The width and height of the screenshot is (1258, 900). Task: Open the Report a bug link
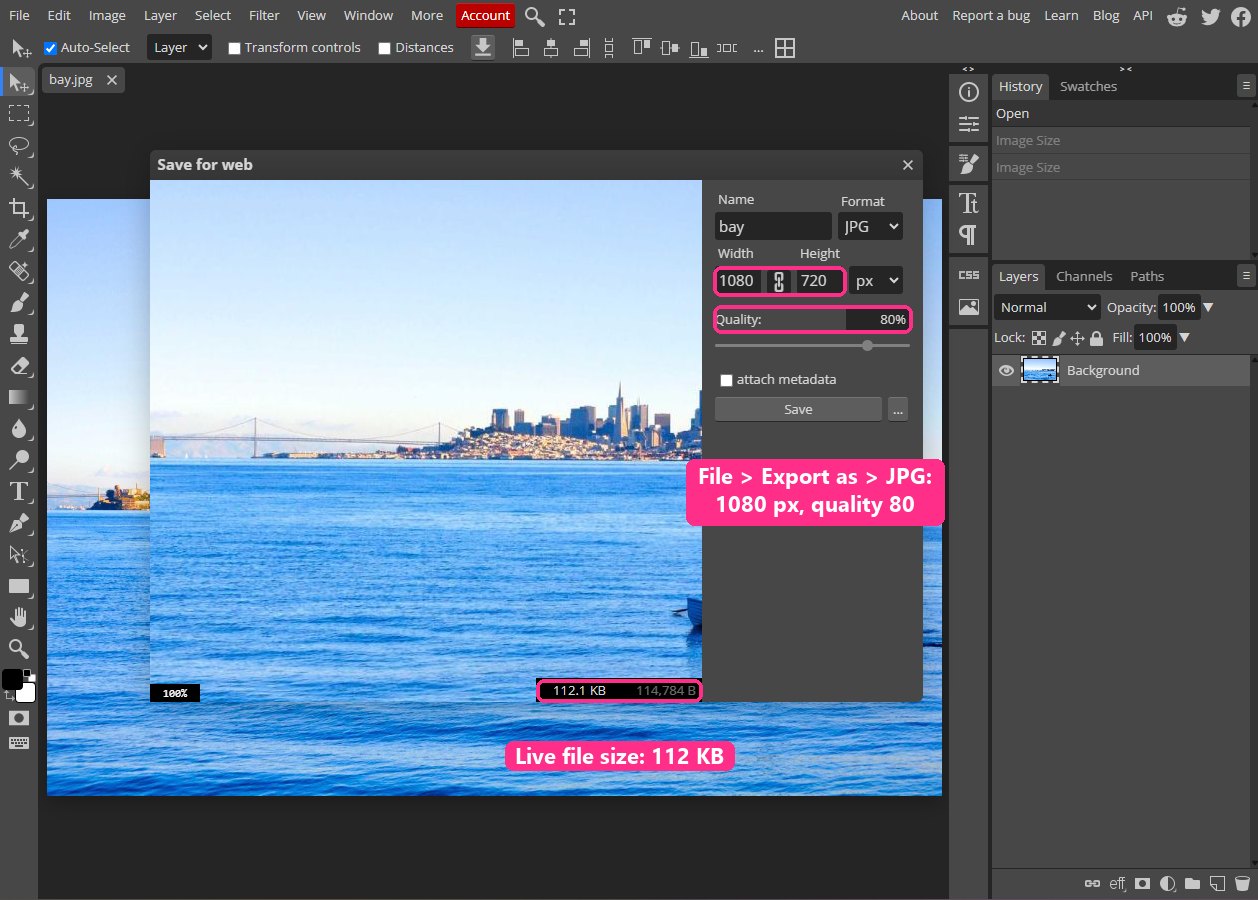point(991,16)
